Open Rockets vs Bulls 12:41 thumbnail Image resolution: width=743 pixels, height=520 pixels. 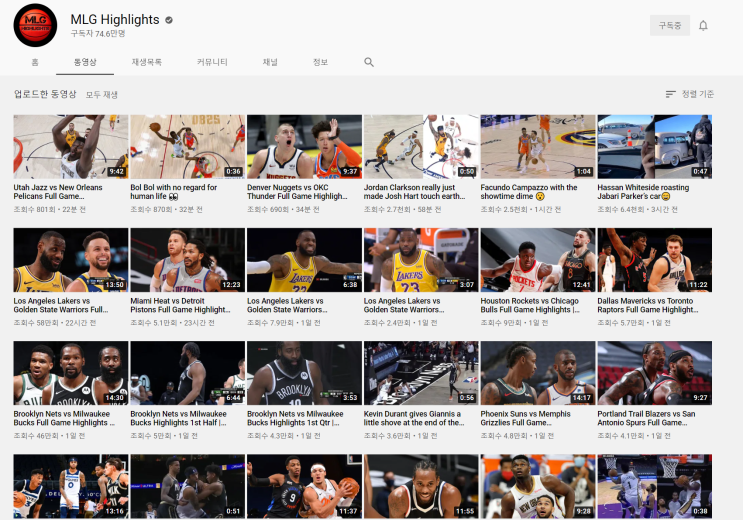click(538, 260)
